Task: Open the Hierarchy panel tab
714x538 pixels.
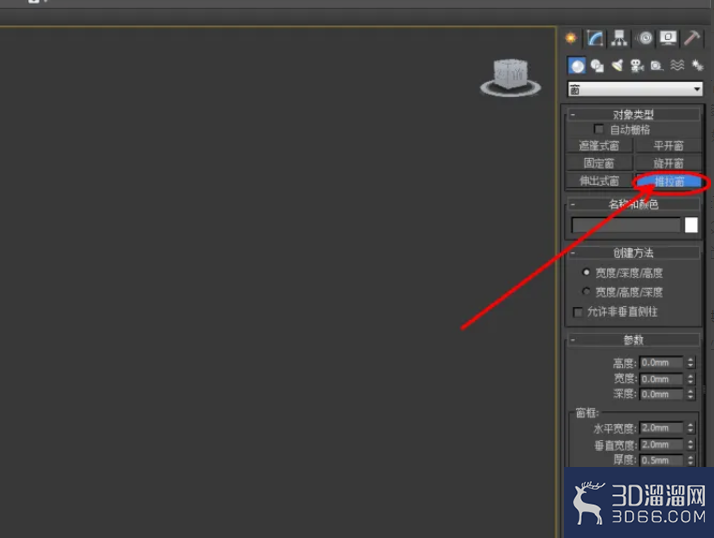Action: click(x=619, y=38)
